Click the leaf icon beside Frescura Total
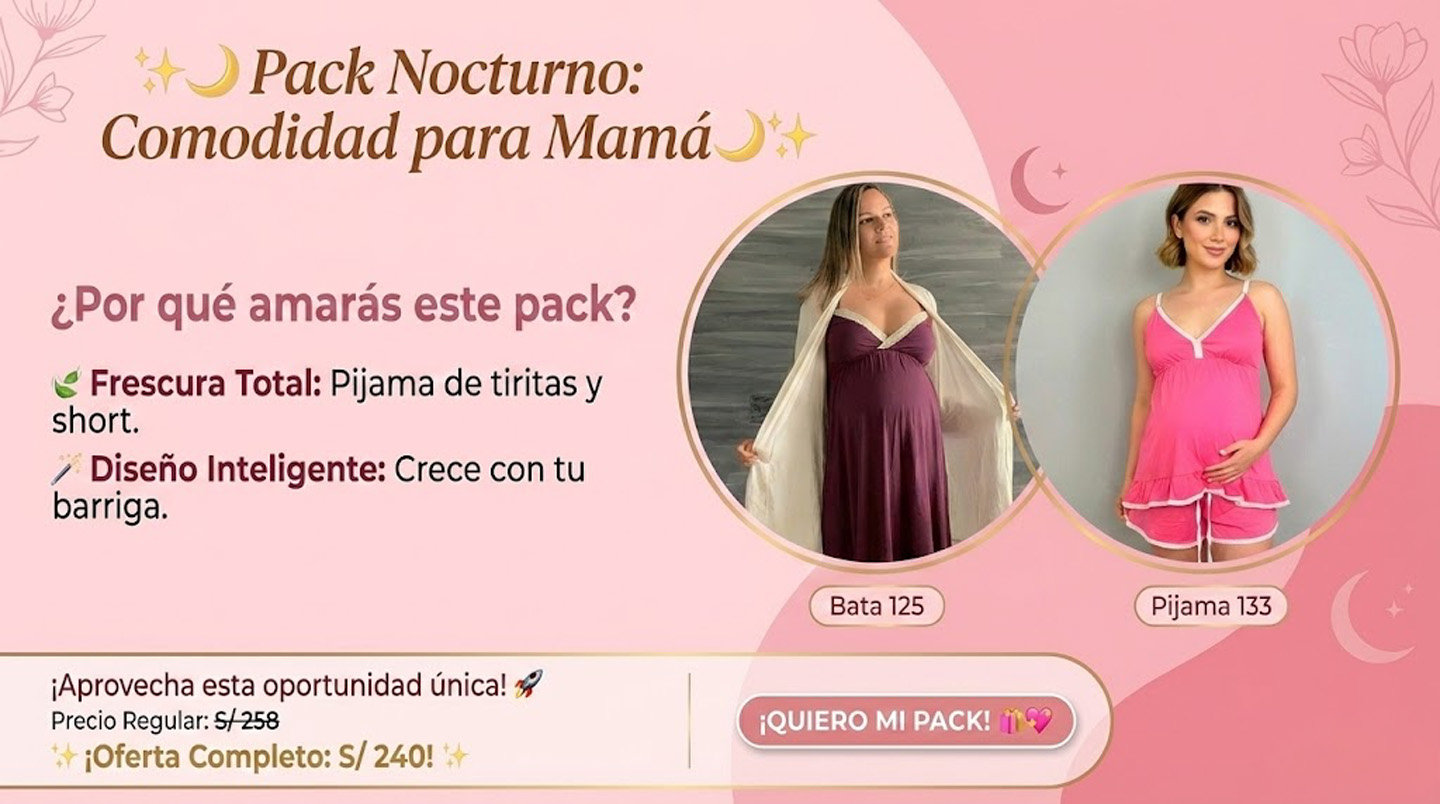This screenshot has width=1440, height=804. (x=66, y=384)
